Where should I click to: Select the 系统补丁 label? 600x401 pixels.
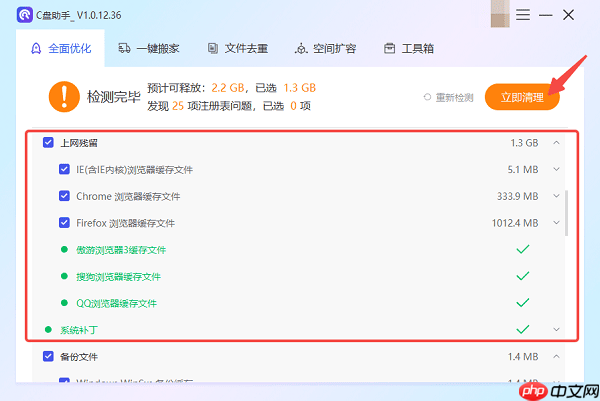tap(79, 330)
